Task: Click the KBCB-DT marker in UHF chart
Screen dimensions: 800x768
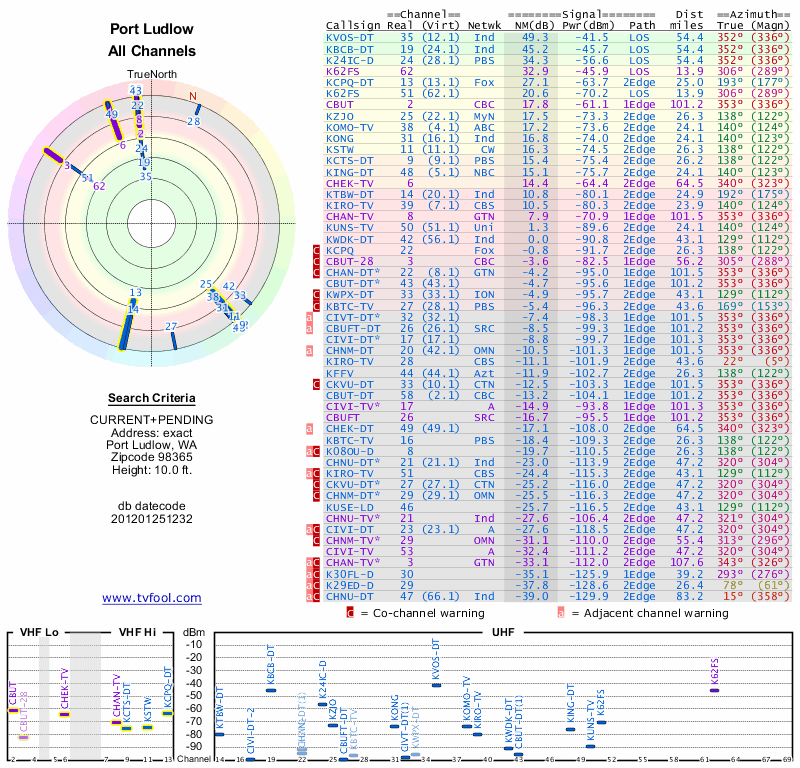Action: pyautogui.click(x=271, y=690)
